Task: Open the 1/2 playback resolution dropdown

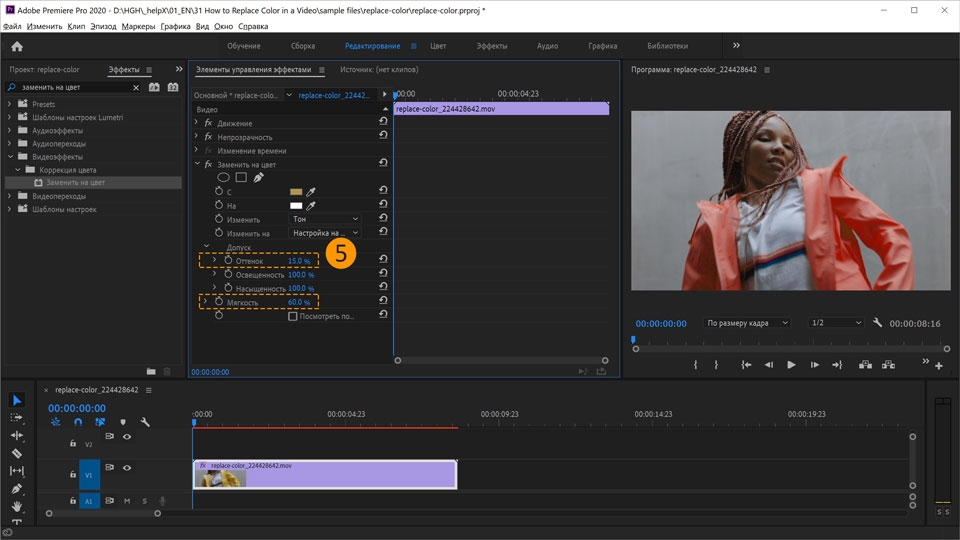Action: click(835, 323)
